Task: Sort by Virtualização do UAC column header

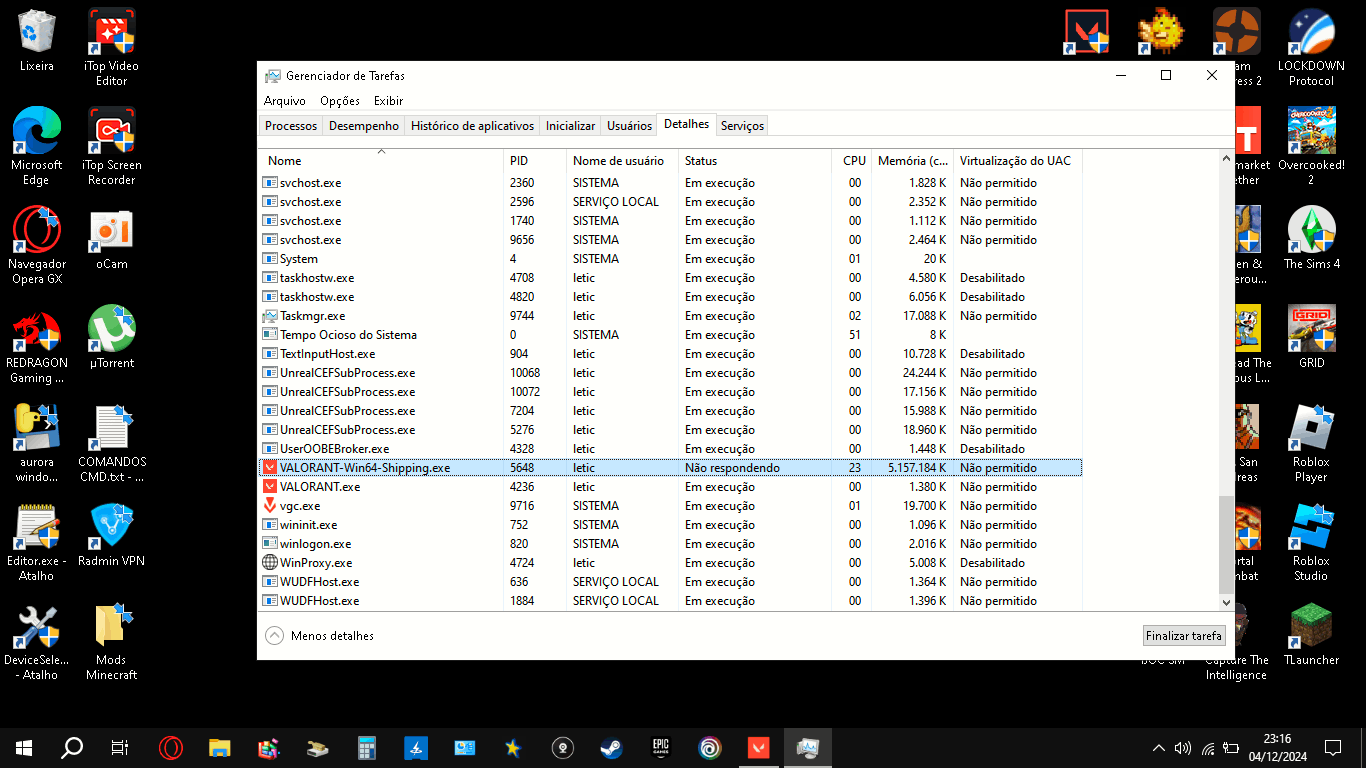Action: point(1017,160)
